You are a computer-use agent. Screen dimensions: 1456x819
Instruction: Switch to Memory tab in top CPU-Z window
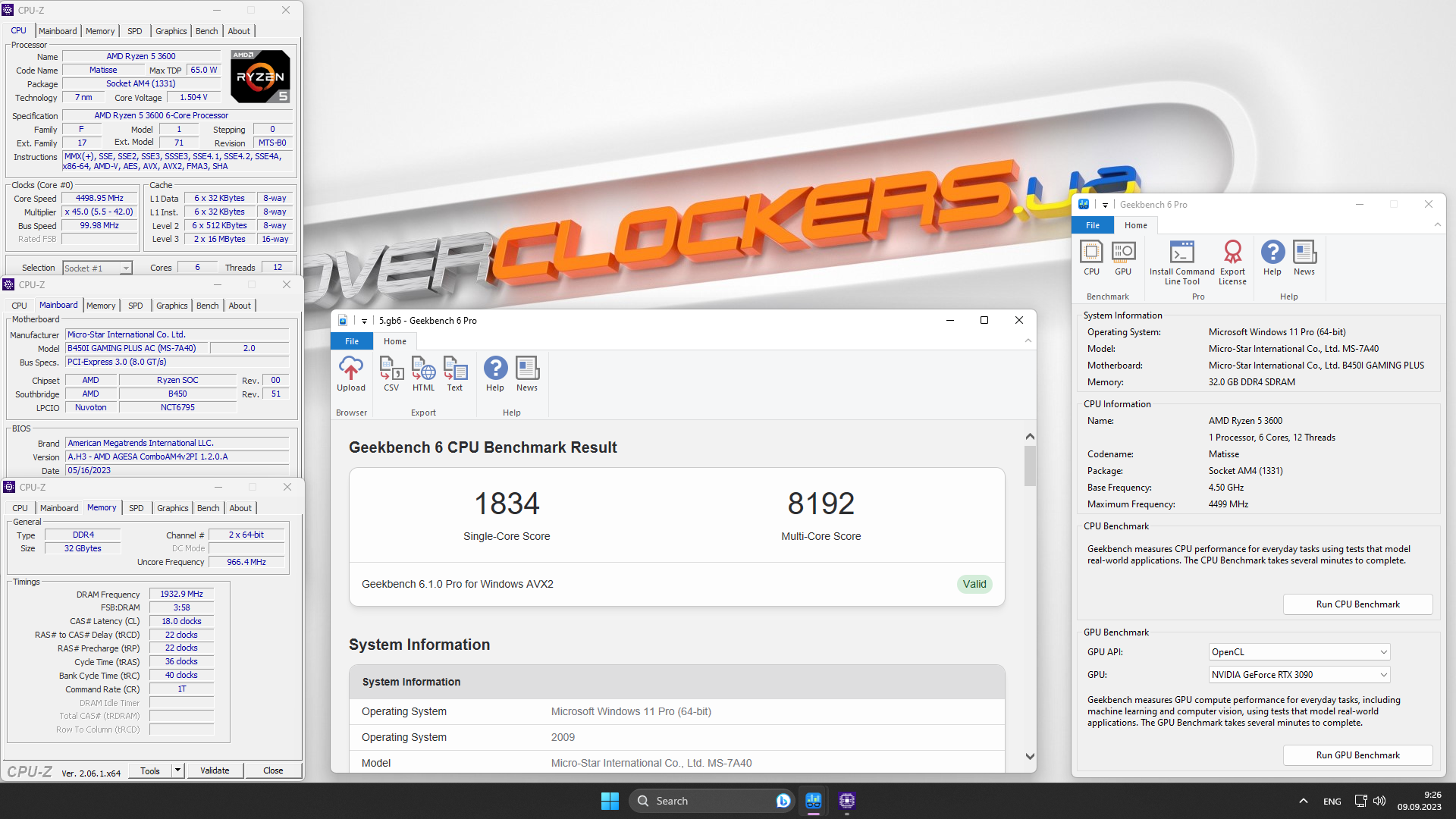100,31
